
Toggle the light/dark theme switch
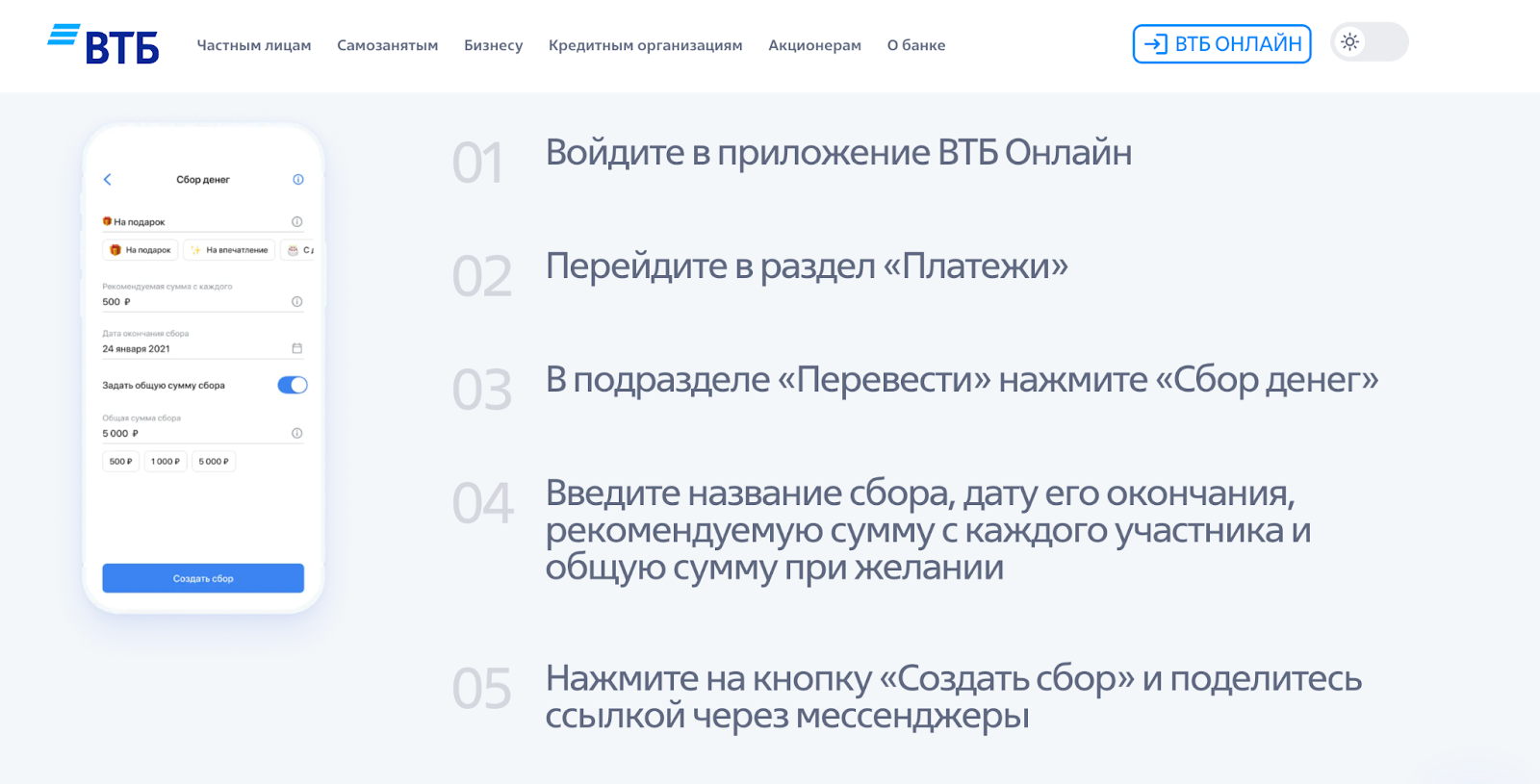(1369, 42)
